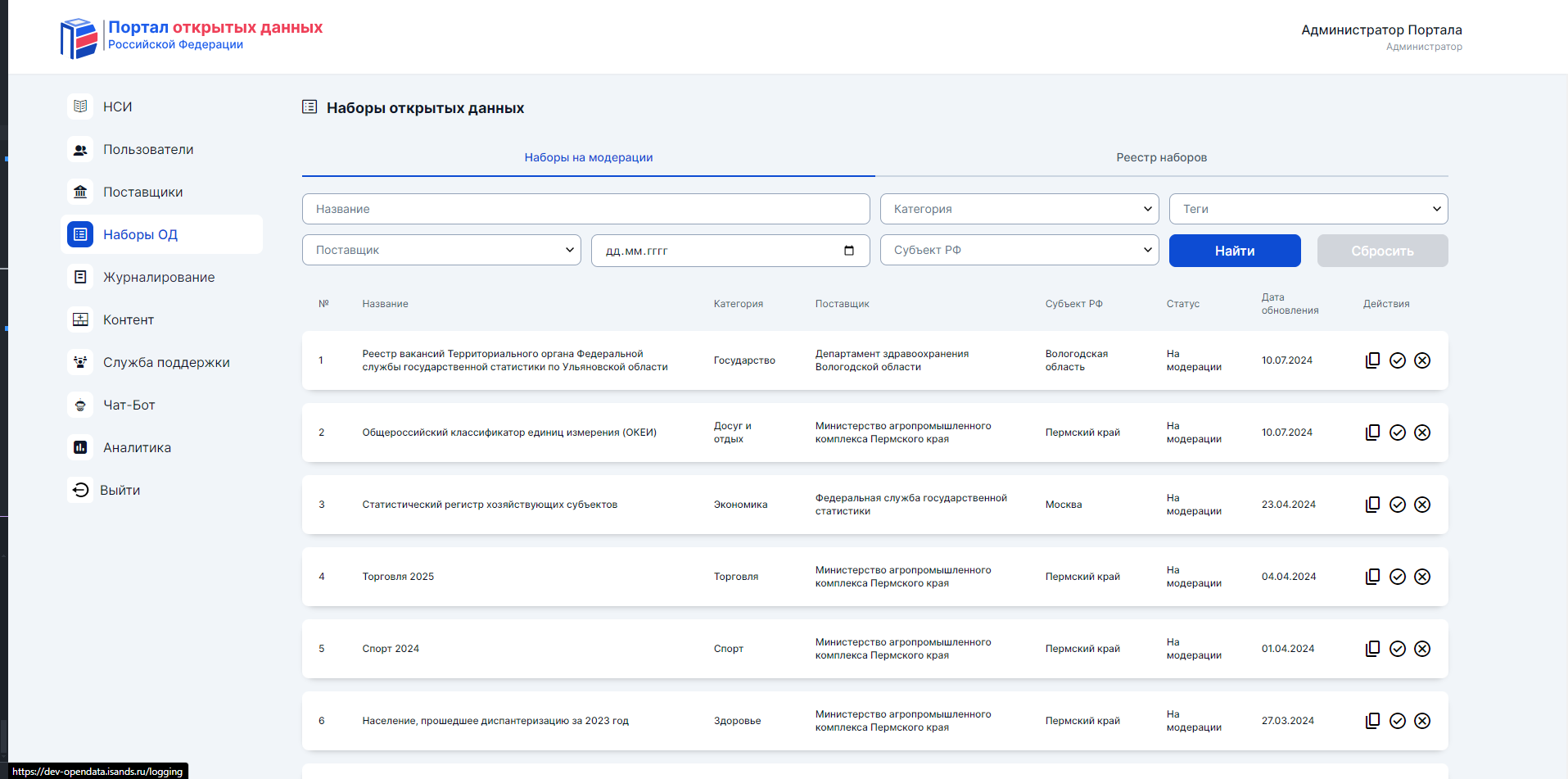
Task: Go to Журналирование in the sidebar
Action: pyautogui.click(x=158, y=277)
